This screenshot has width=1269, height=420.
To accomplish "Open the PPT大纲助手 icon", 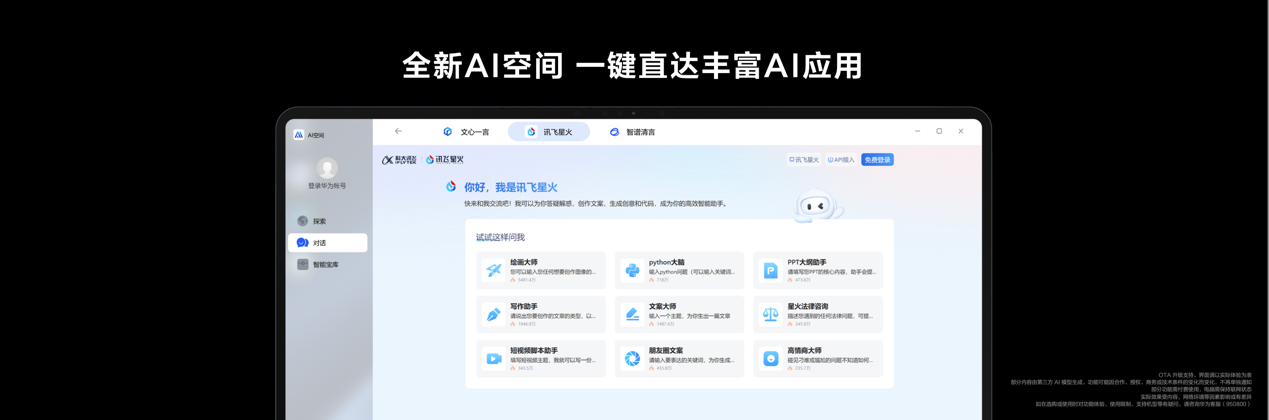I will pyautogui.click(x=770, y=270).
